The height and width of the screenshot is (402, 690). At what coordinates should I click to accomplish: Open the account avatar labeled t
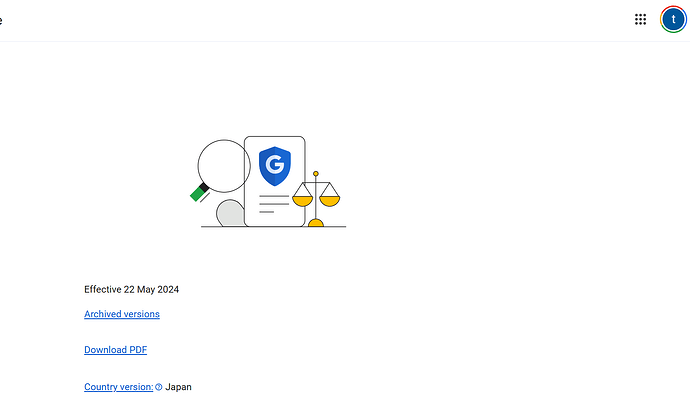[x=673, y=19]
